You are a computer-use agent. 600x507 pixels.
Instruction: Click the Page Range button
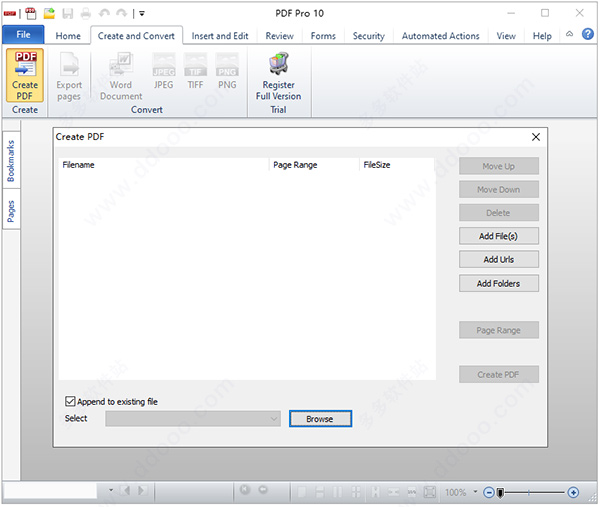(499, 330)
